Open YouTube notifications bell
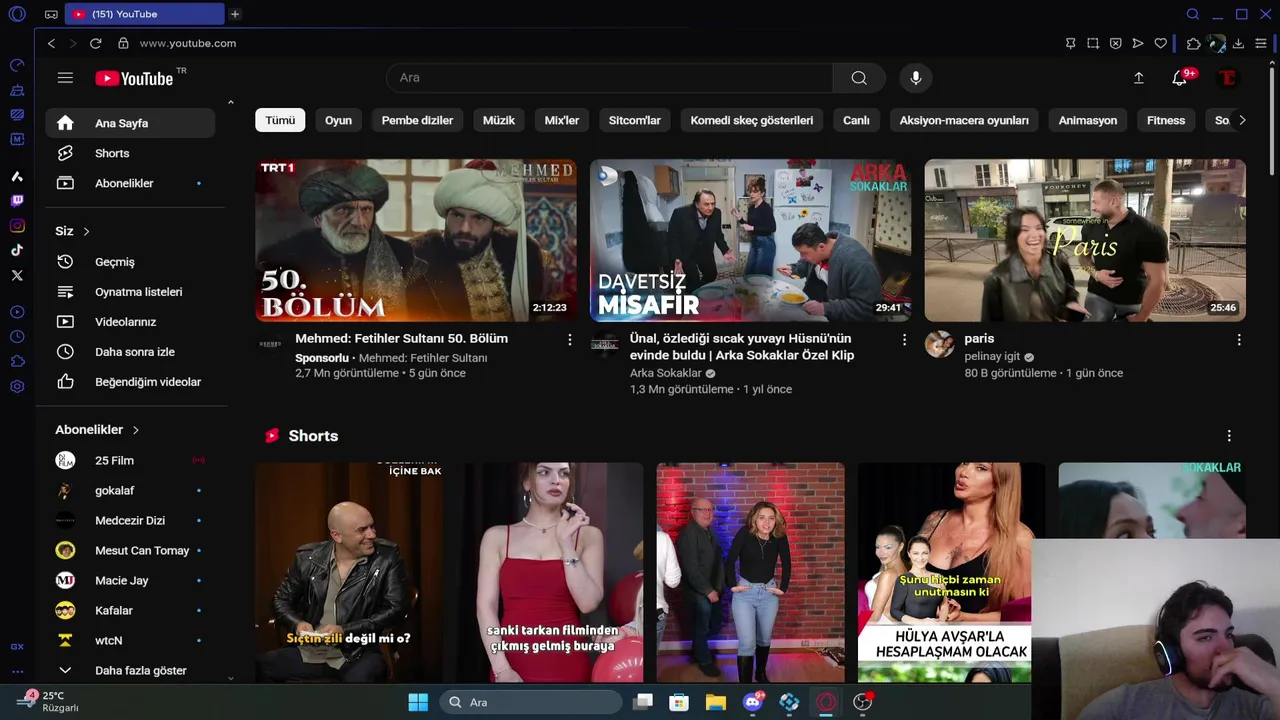 point(1180,78)
